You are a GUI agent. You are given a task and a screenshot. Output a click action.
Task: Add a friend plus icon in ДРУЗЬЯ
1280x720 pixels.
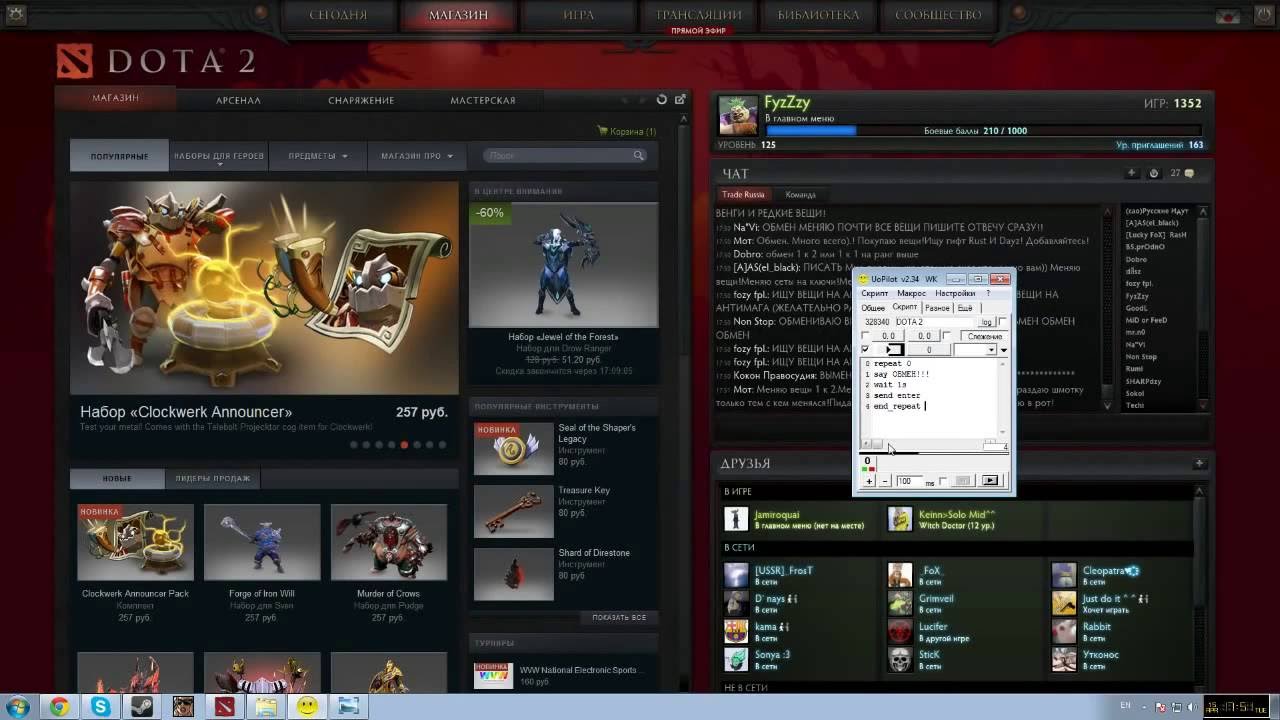click(1199, 464)
